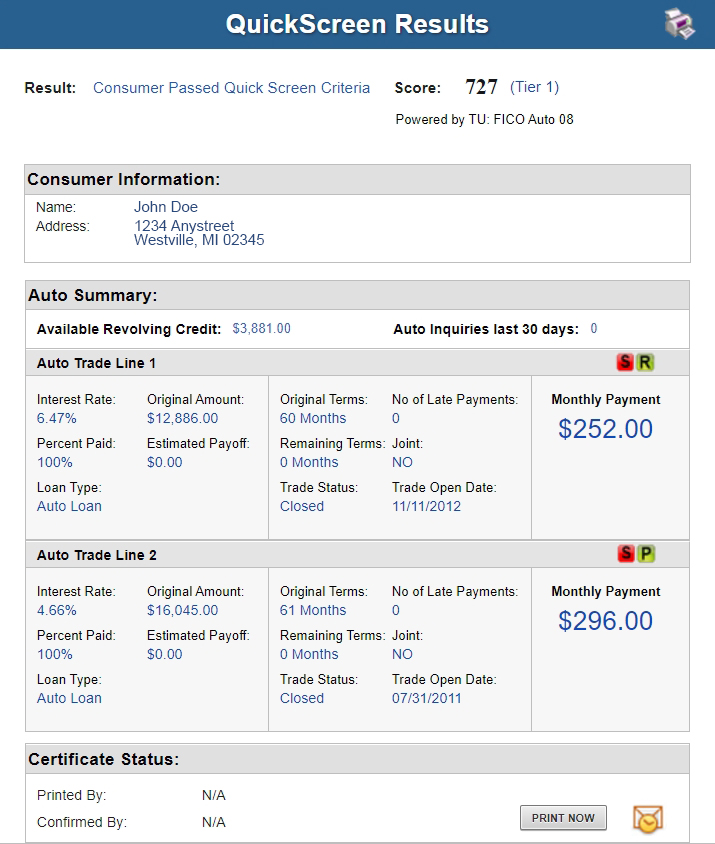Click the orange email envelope icon
This screenshot has width=715, height=844.
point(648,819)
